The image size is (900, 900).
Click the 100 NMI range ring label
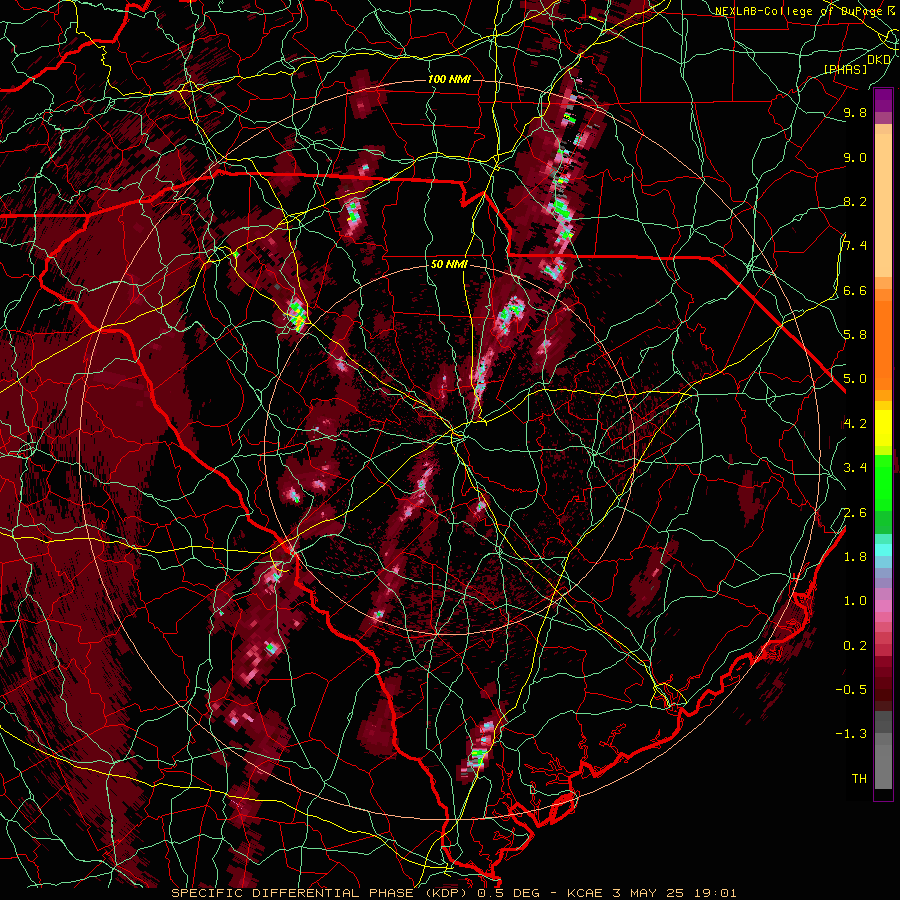tap(449, 79)
